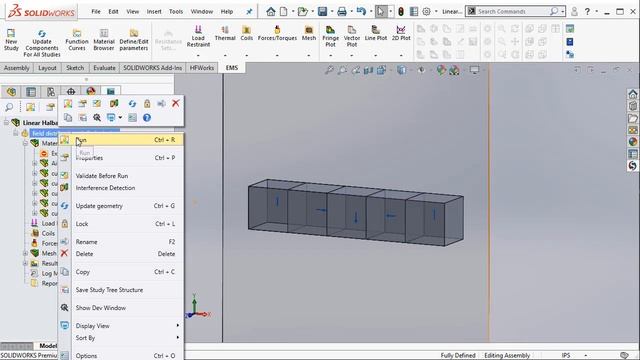Screen dimensions: 640x360
Task: Click the Line Plot tool
Action: coord(376,33)
